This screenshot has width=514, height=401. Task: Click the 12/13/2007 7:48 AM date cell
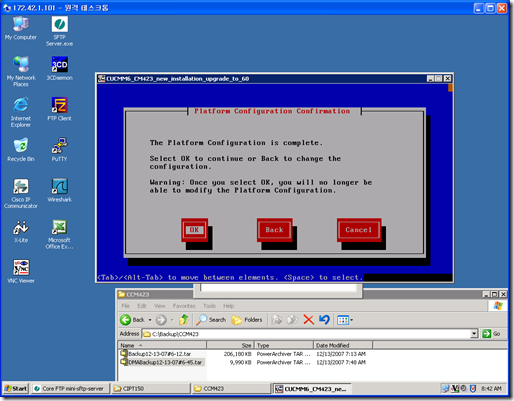tap(341, 362)
